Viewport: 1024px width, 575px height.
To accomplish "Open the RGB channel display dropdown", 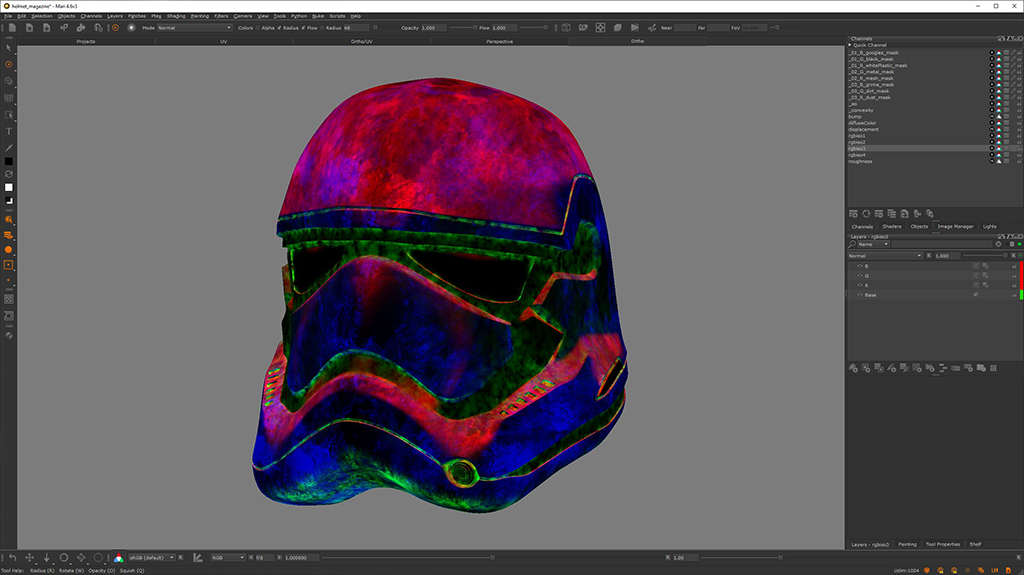I will click(228, 557).
